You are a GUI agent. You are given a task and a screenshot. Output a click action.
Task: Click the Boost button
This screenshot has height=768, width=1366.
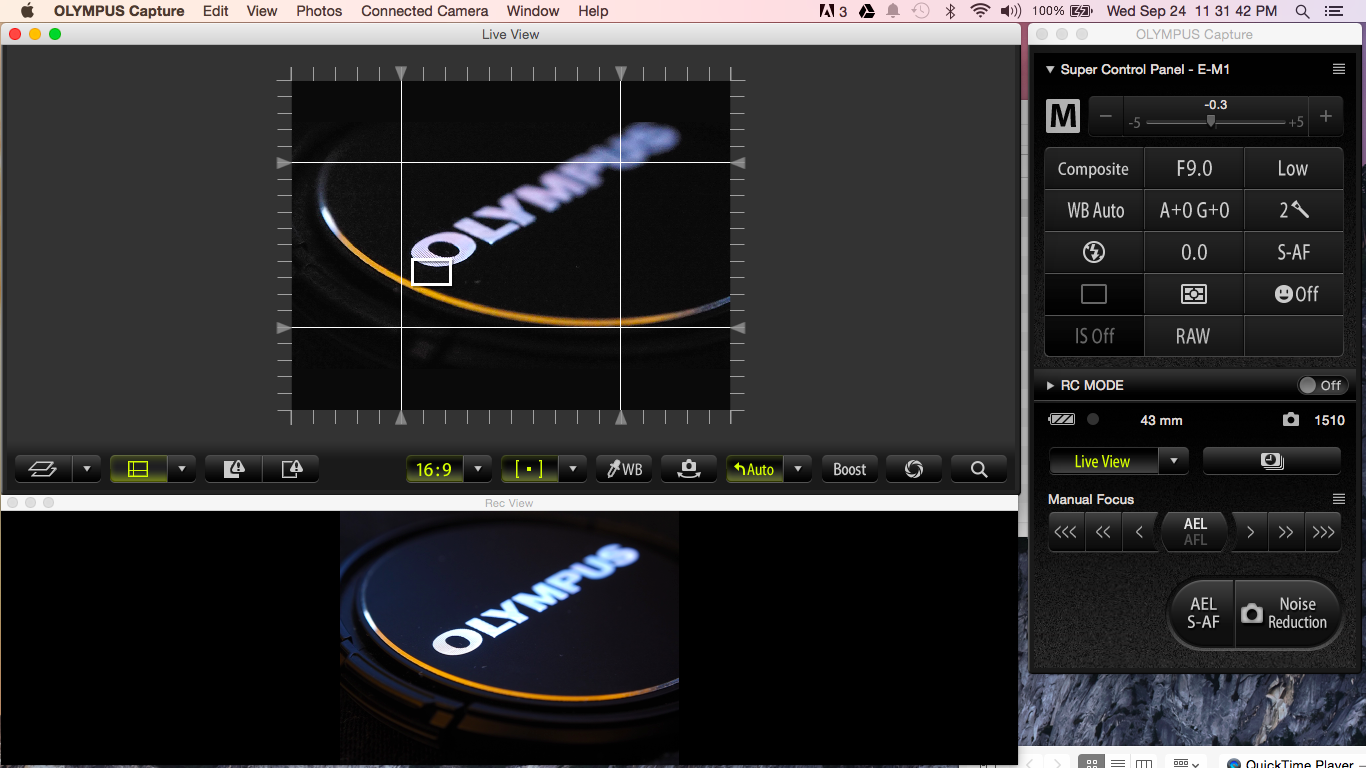pos(850,469)
